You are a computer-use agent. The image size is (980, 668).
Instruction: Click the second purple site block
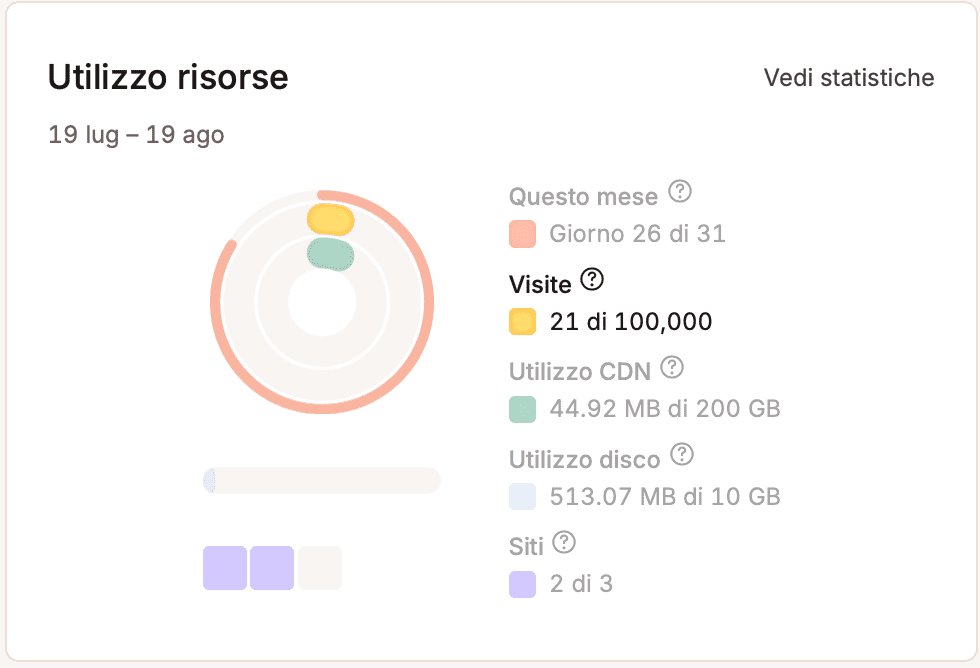272,568
